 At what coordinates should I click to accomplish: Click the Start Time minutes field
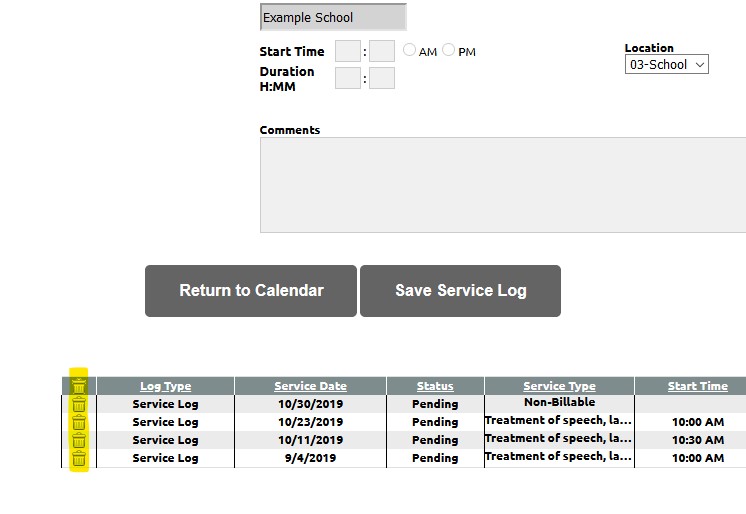[x=382, y=51]
